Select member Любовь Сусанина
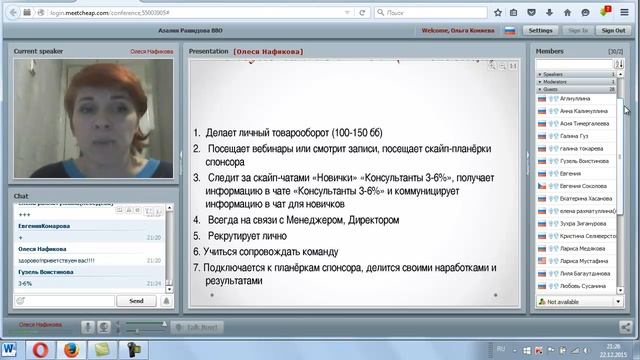Viewport: 640px width, 360px height. pos(576,286)
